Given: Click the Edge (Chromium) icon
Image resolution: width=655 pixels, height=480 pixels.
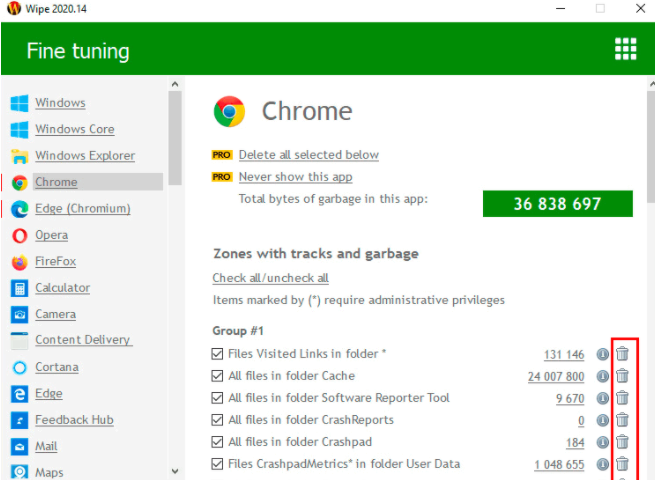Looking at the screenshot, I should 19,209.
